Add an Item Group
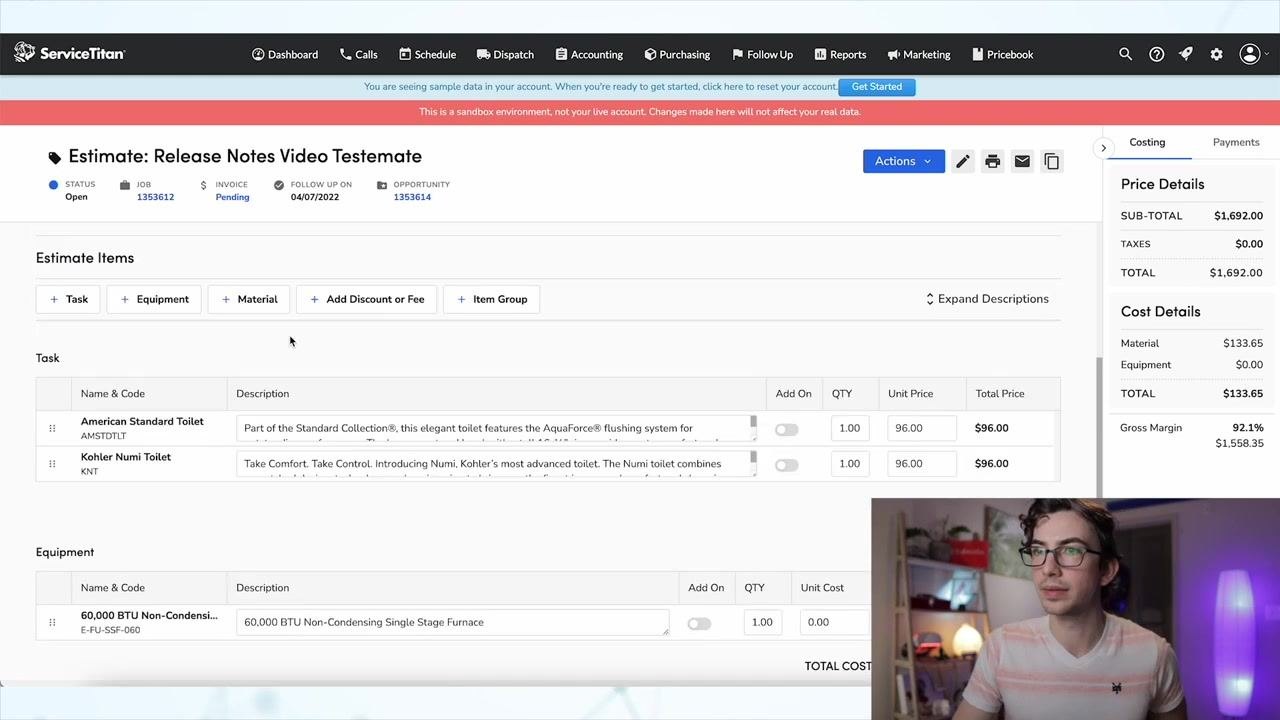The image size is (1280, 720). point(491,299)
